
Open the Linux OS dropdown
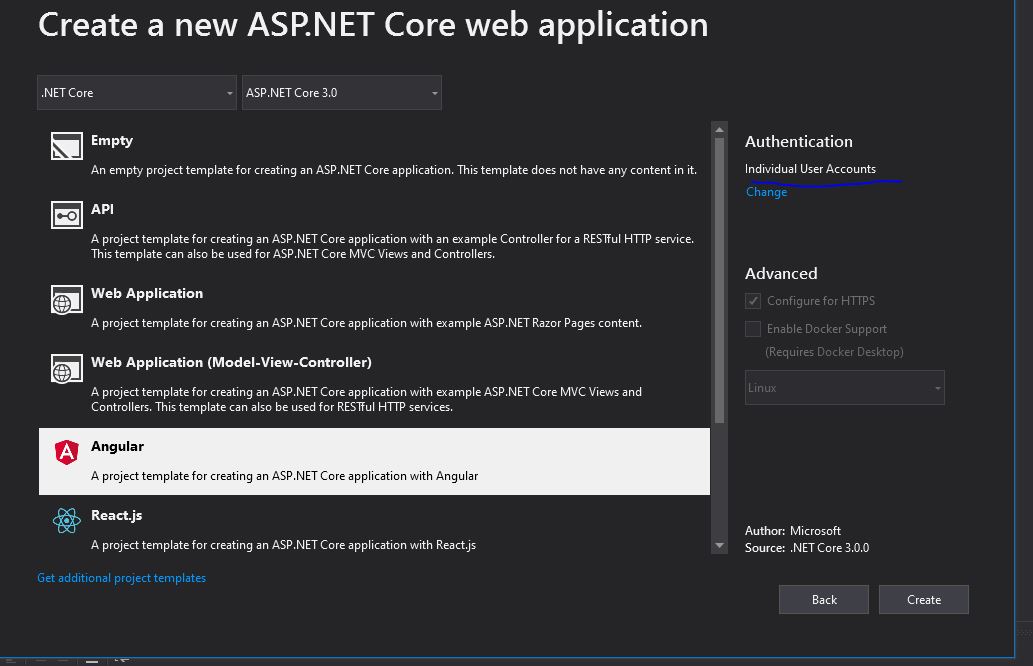[x=845, y=387]
